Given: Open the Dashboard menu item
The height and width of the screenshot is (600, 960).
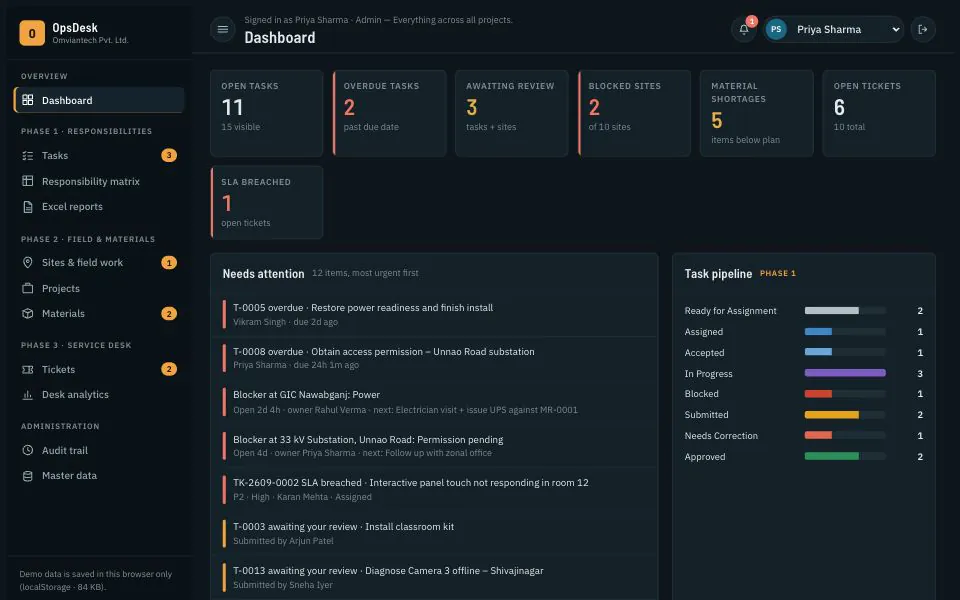Looking at the screenshot, I should click(99, 100).
